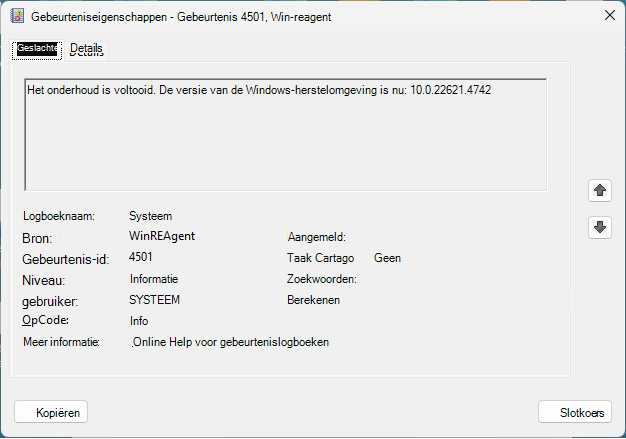This screenshot has width=626, height=439.
Task: Click the Logboeknaam: label
Action: pos(59,216)
